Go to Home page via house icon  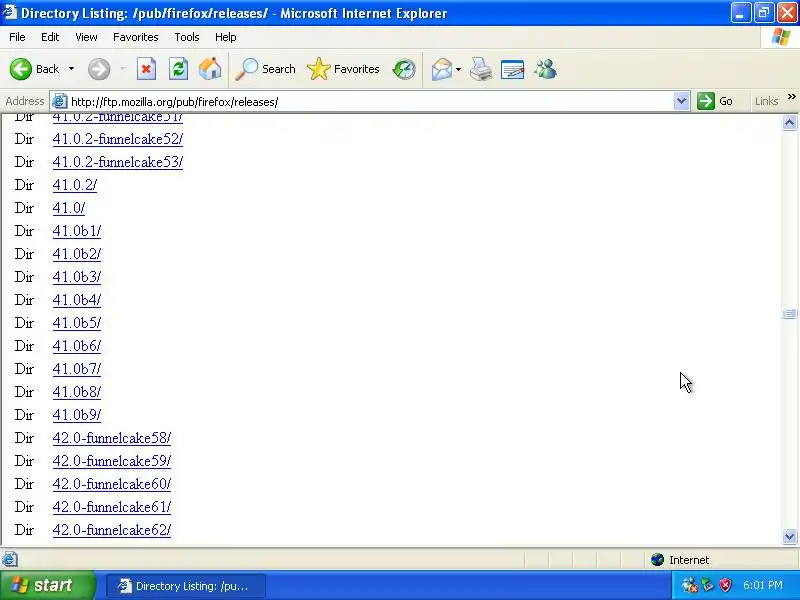tap(210, 69)
